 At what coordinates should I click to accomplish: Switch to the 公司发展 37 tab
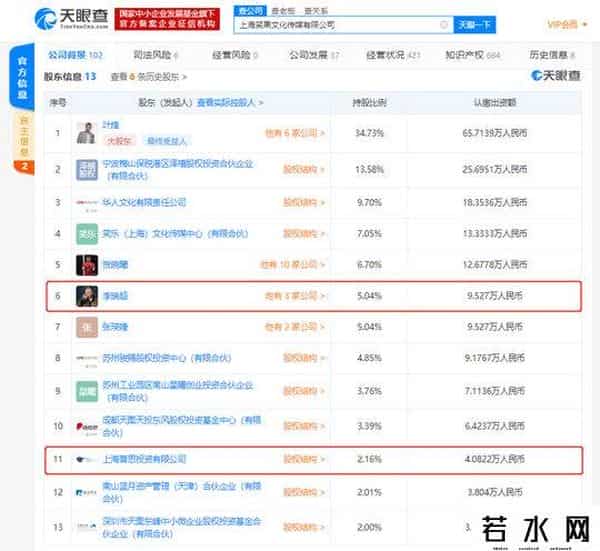click(314, 55)
